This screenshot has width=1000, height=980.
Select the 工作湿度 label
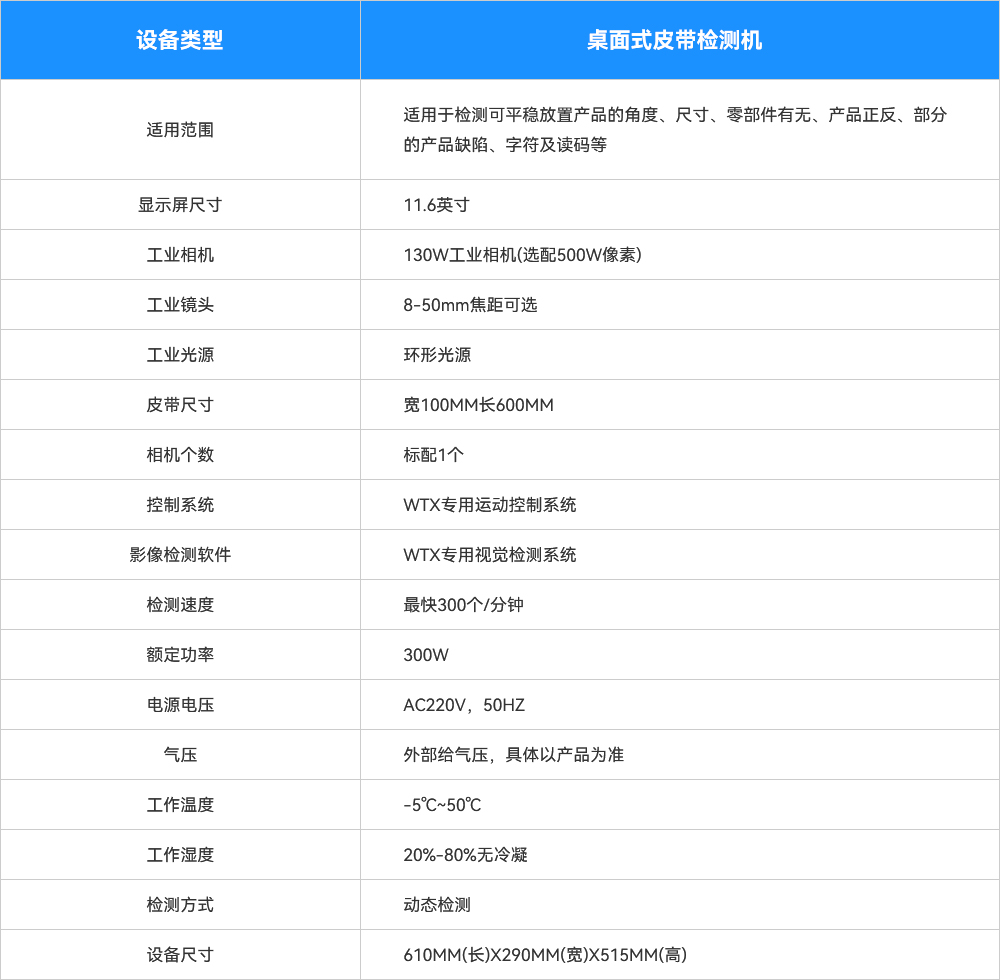[180, 854]
